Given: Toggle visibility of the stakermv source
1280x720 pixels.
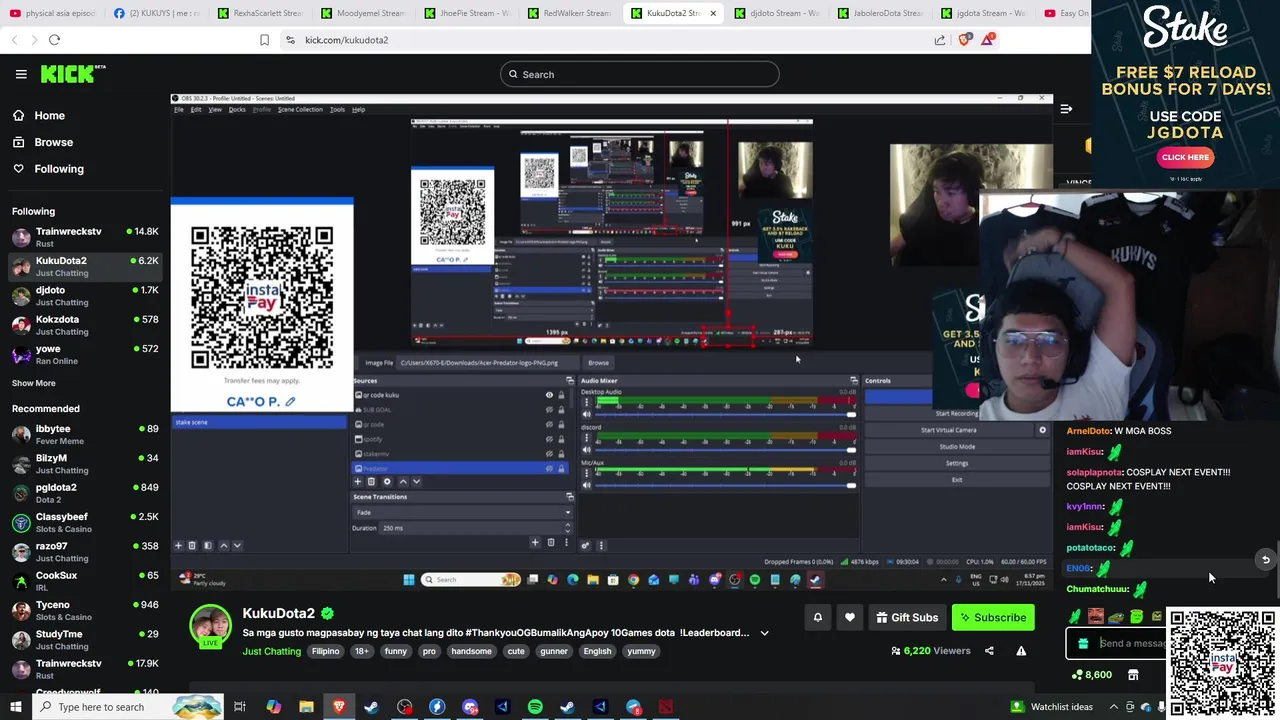Looking at the screenshot, I should (x=549, y=454).
